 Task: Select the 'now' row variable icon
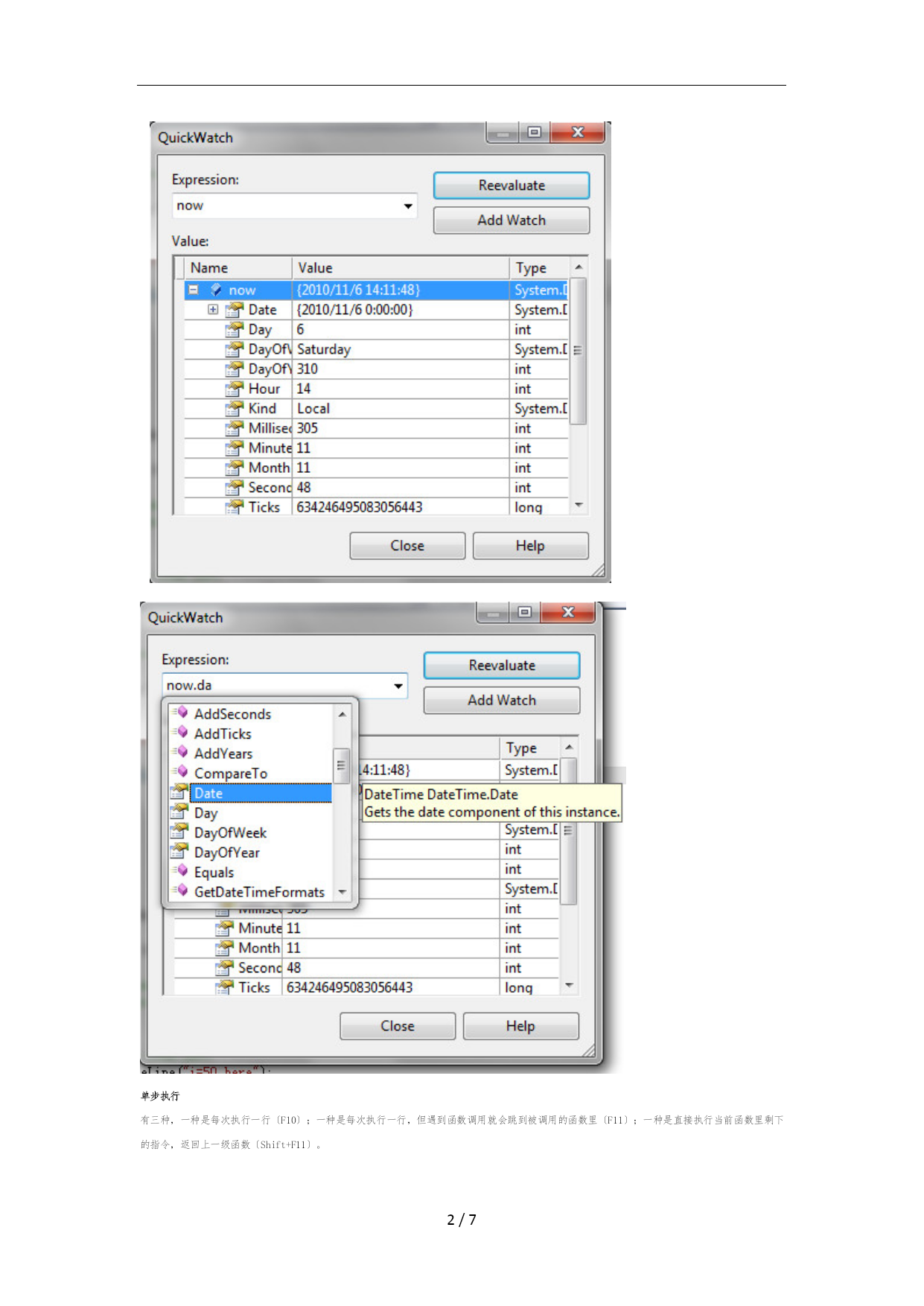(216, 290)
